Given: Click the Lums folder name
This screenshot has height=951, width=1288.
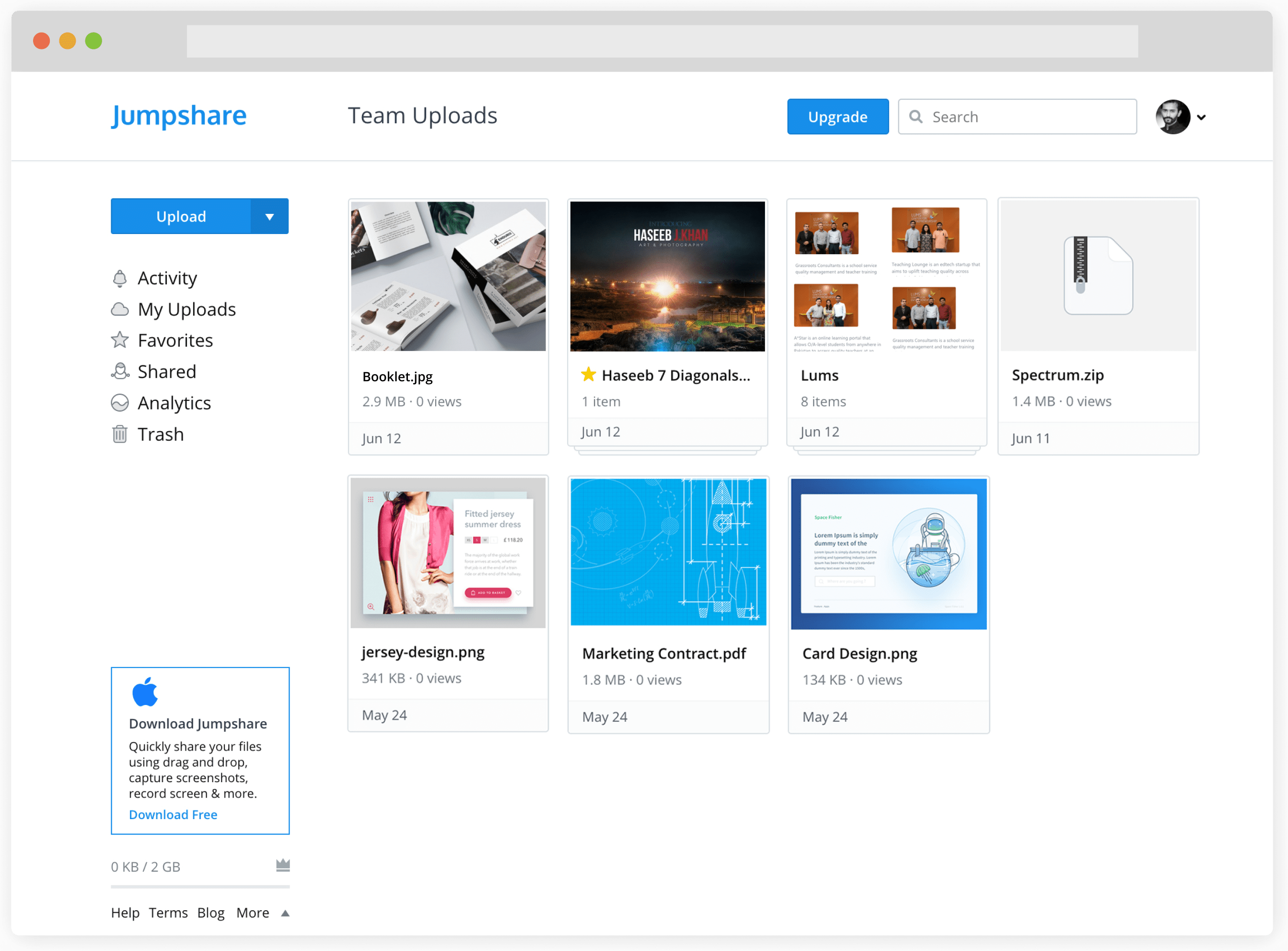Looking at the screenshot, I should tap(820, 376).
